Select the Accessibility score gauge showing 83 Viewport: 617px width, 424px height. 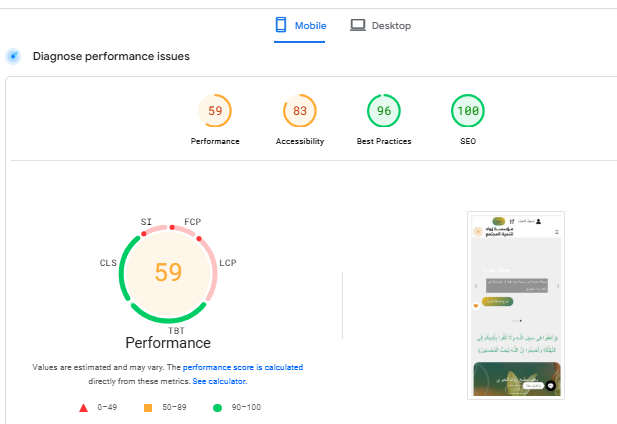pos(300,111)
